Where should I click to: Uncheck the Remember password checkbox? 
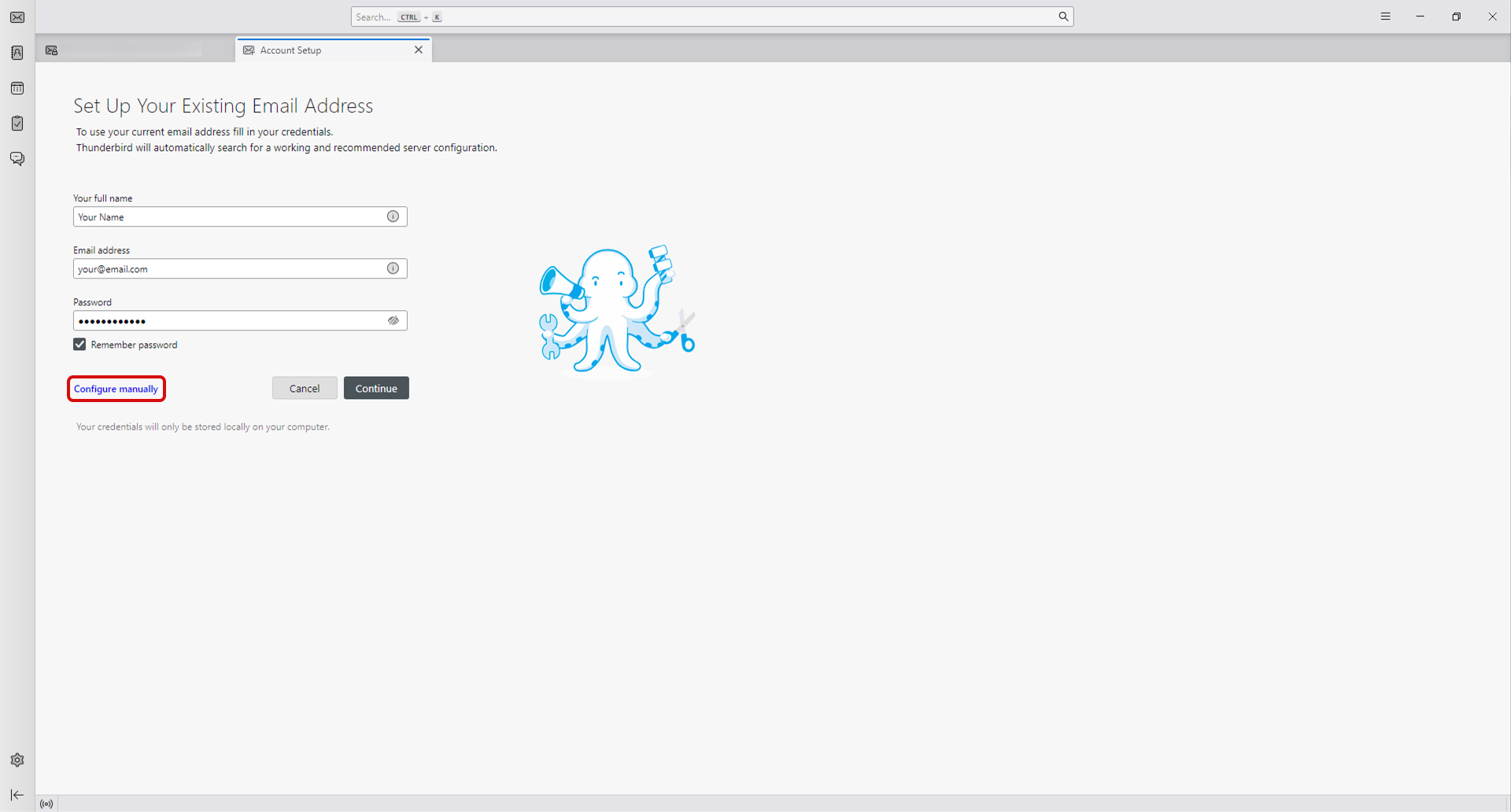coord(79,345)
